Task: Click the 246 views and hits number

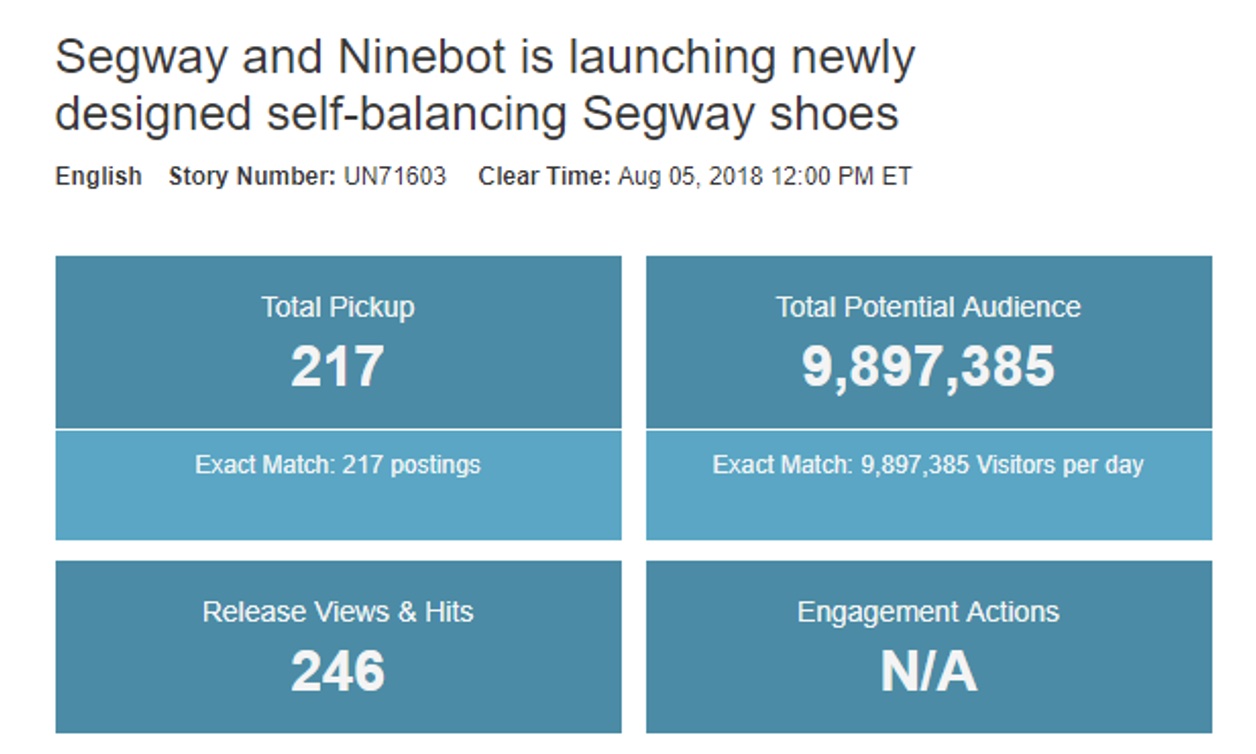Action: click(338, 671)
